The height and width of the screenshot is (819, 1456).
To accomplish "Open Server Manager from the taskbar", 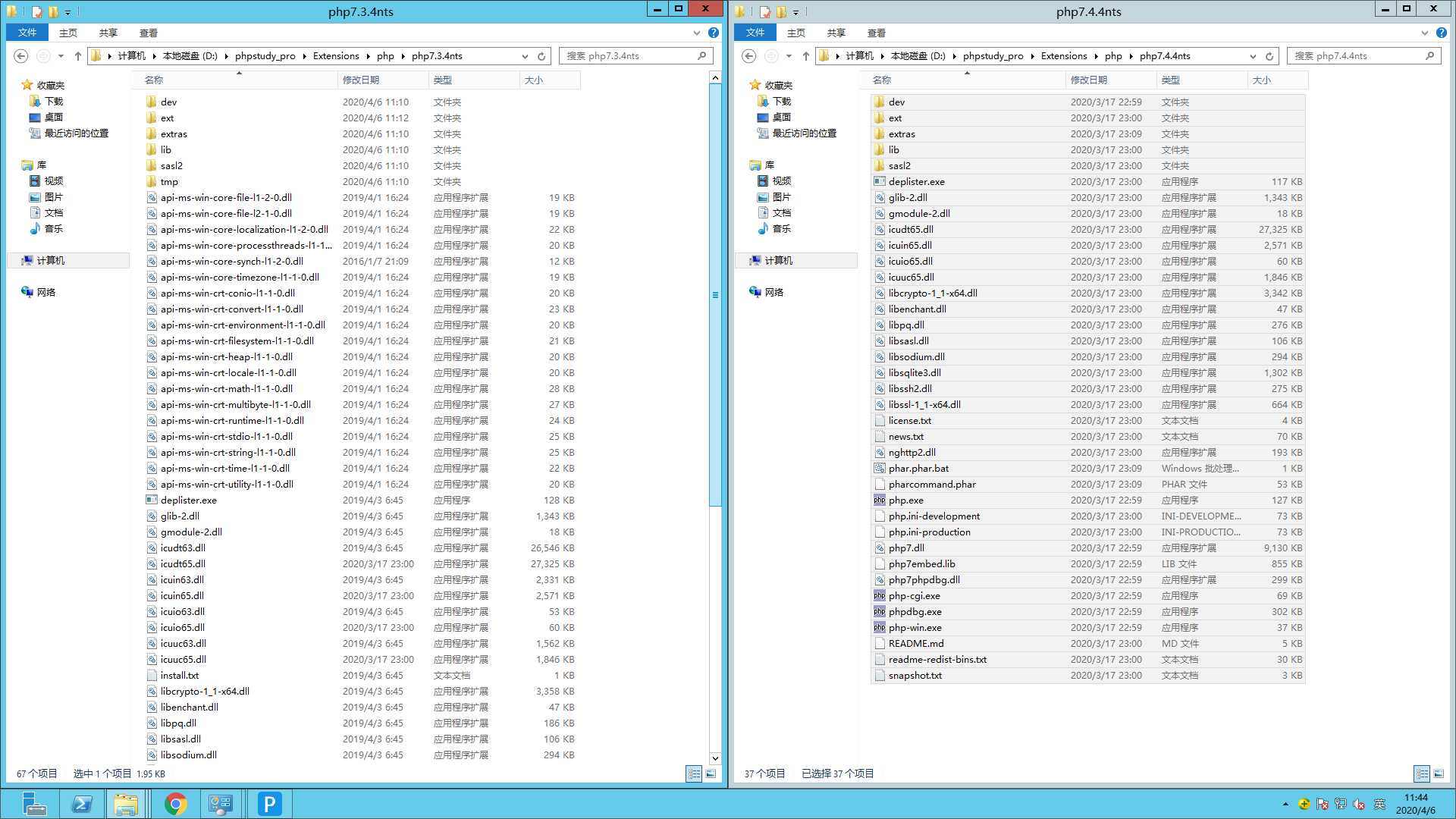I will [34, 803].
